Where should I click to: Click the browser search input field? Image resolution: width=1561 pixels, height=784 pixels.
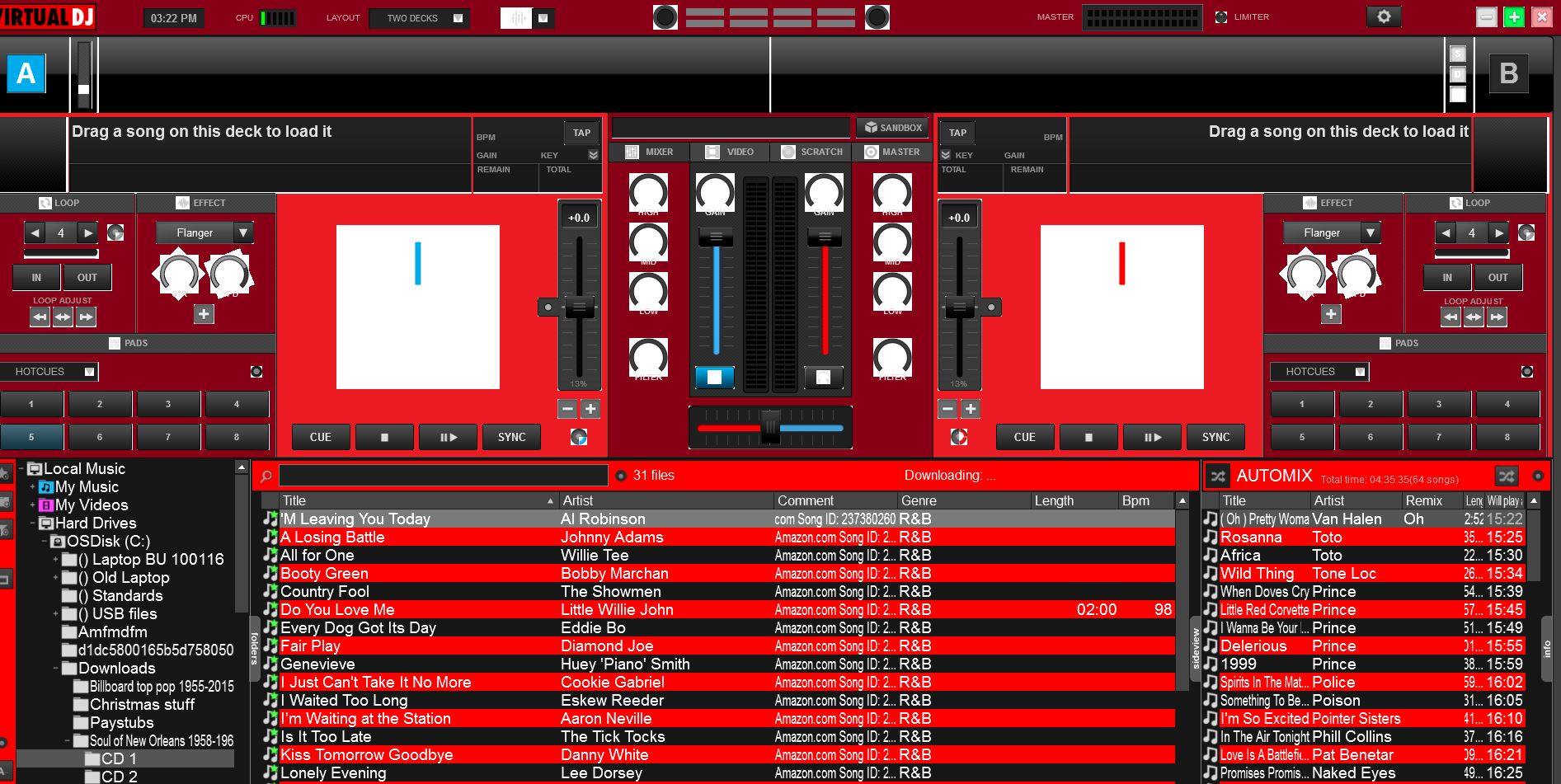pos(444,476)
